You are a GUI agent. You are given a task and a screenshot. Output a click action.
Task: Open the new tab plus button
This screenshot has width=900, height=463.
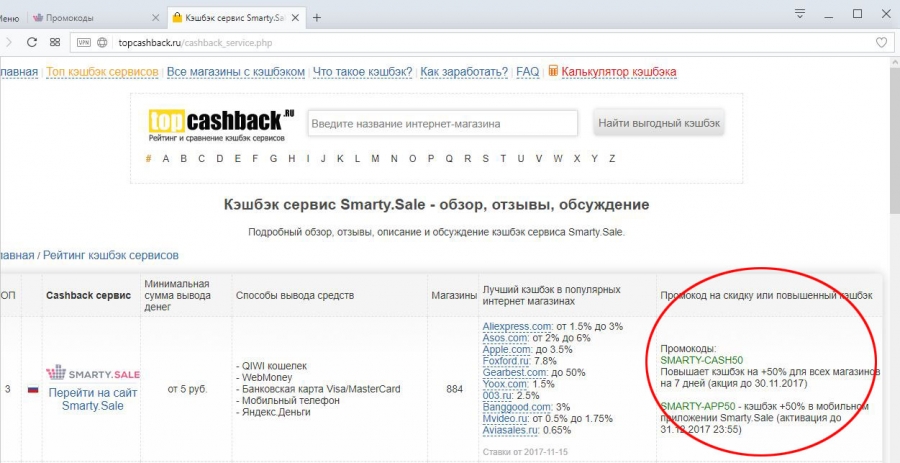coord(316,18)
